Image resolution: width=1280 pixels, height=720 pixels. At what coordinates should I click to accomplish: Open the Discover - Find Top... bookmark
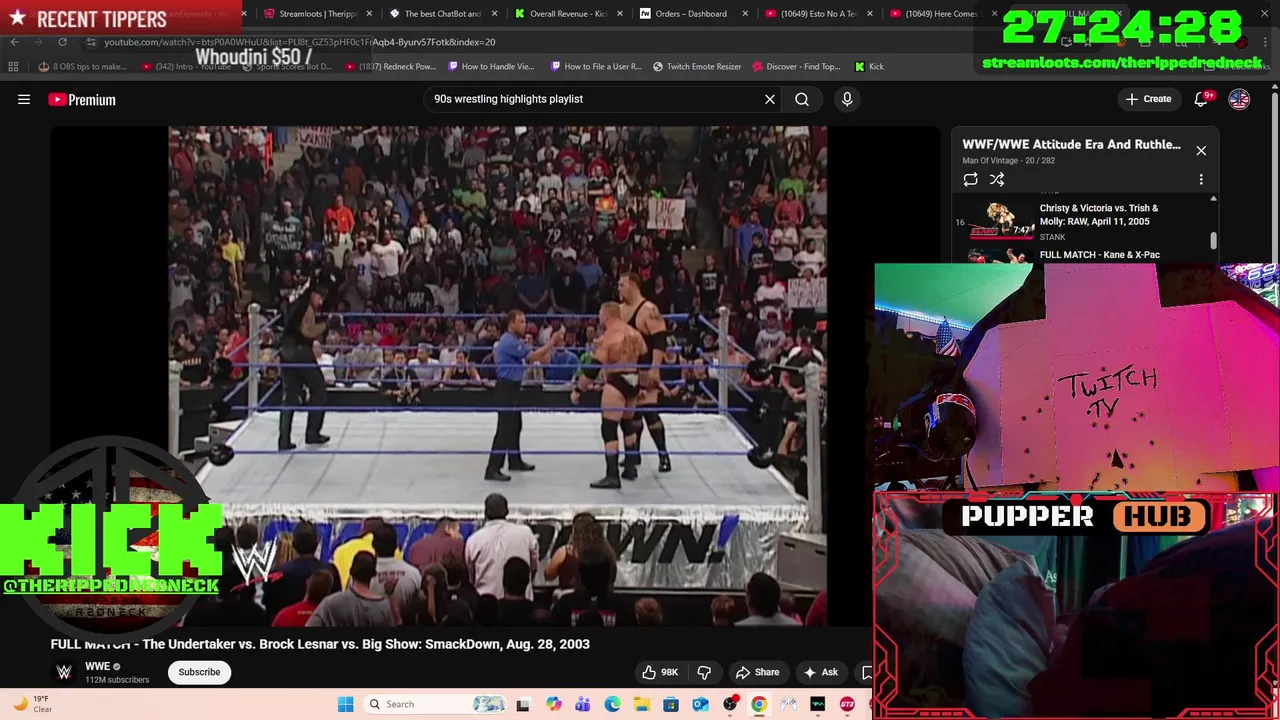tap(796, 66)
